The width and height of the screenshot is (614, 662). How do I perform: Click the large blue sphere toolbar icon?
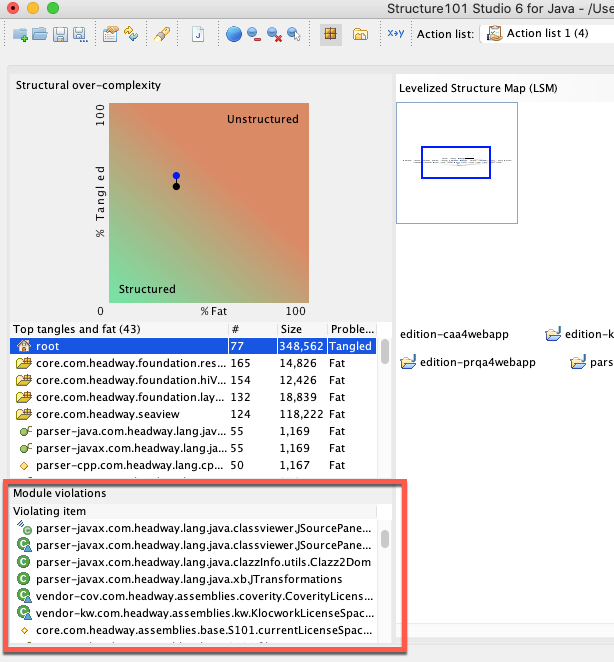[x=234, y=34]
